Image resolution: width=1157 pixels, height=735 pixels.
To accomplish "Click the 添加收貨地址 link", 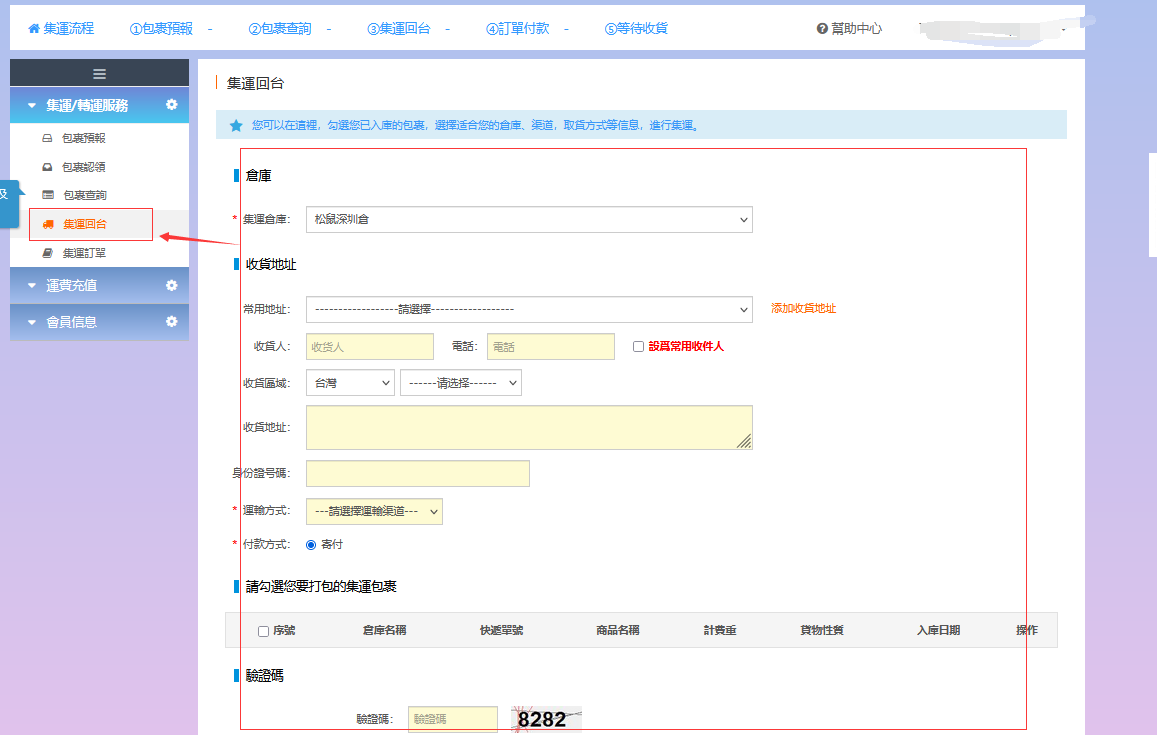I will [803, 309].
